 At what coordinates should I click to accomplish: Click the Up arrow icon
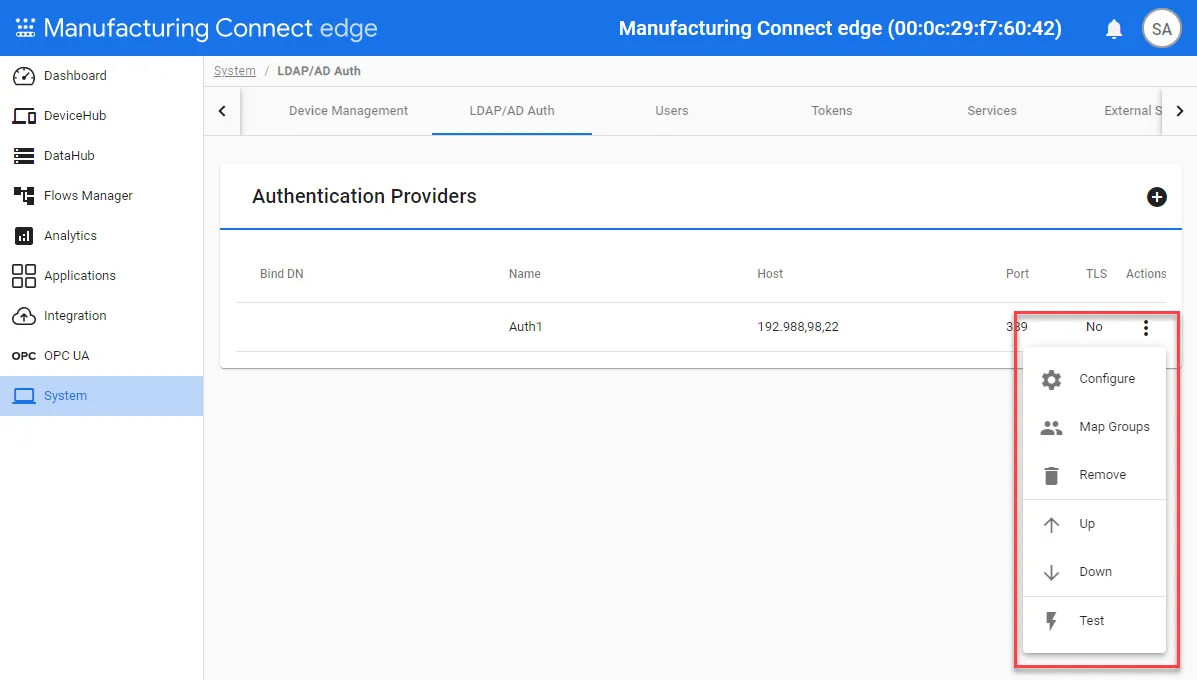[x=1051, y=524]
